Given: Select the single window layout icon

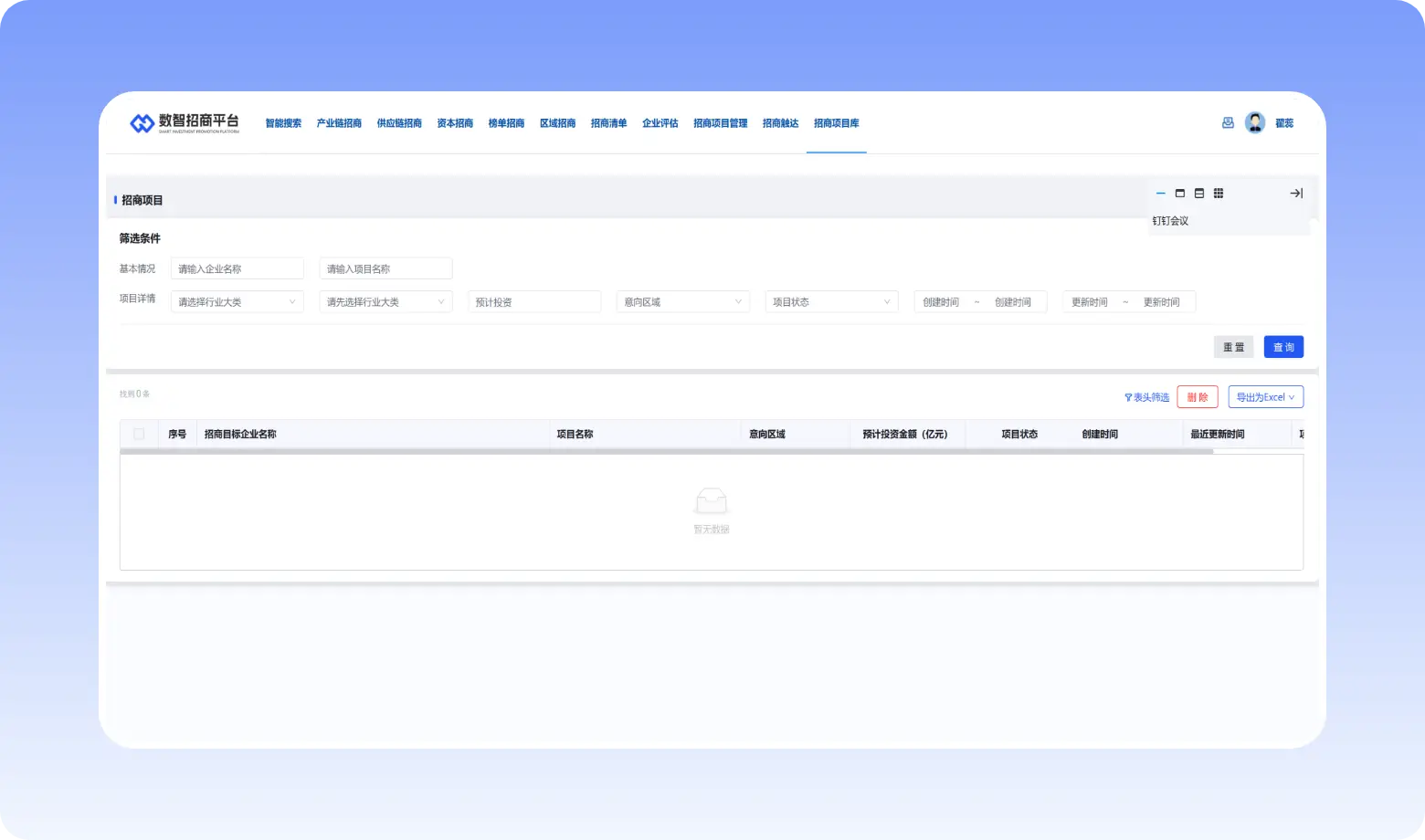Looking at the screenshot, I should point(1180,194).
